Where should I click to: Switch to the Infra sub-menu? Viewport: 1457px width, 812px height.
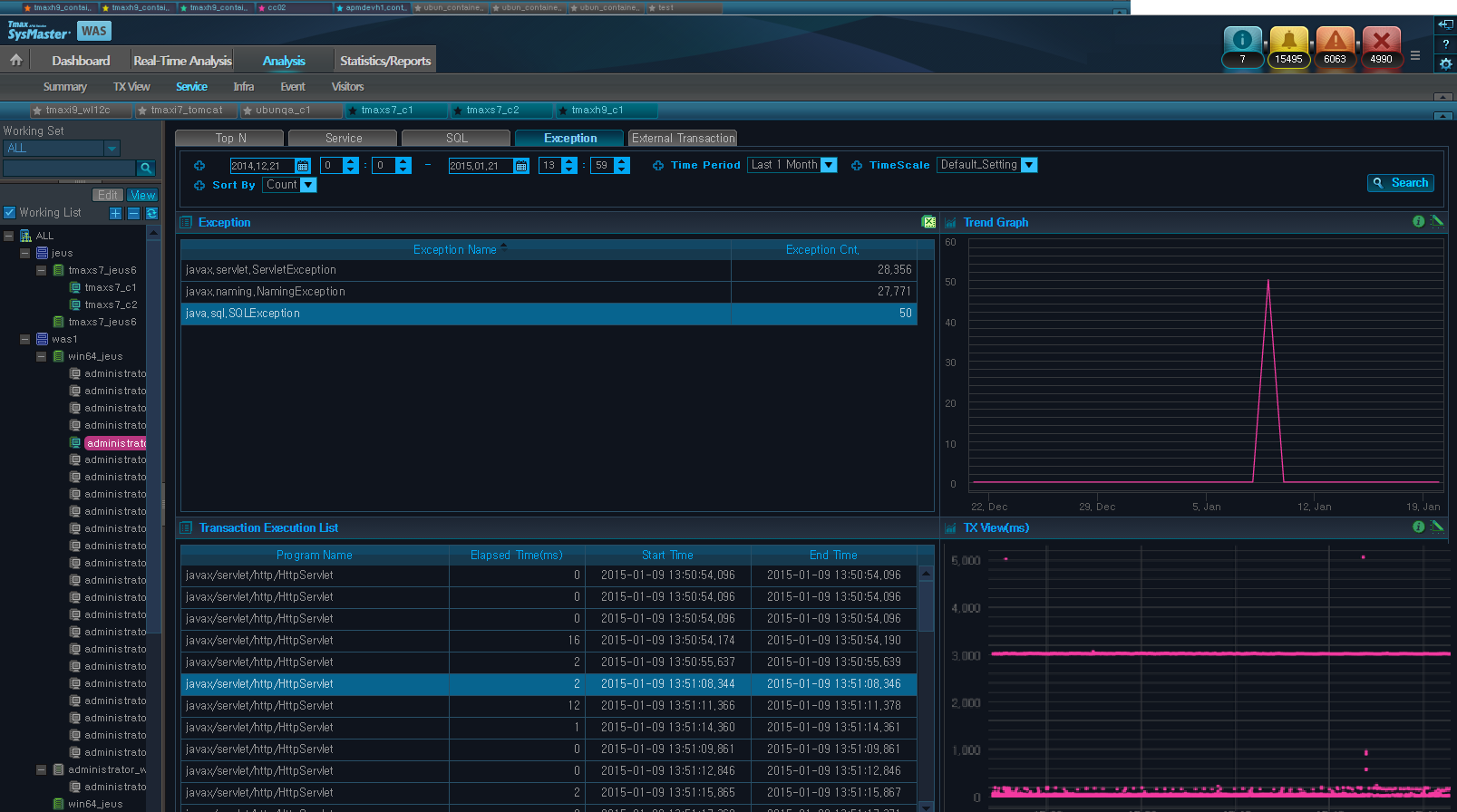(x=243, y=87)
